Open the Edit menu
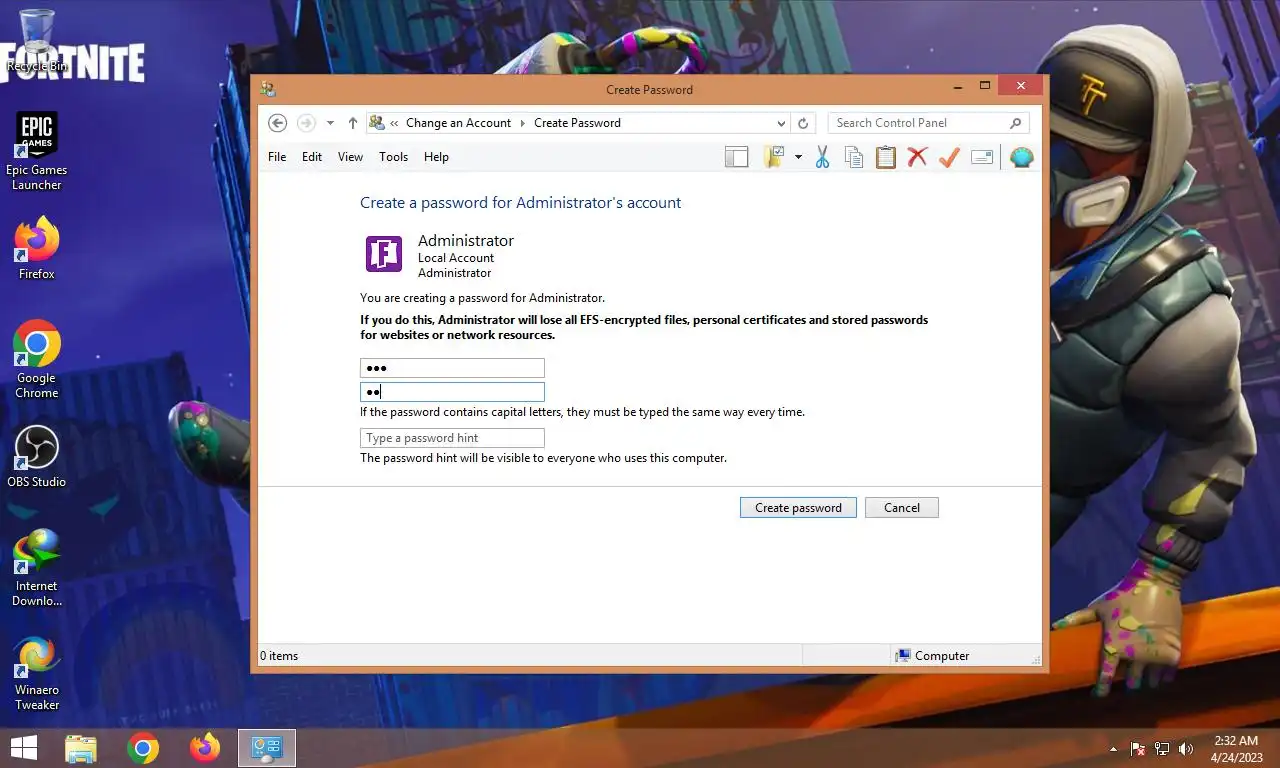Screen dimensions: 1280x768 (x=312, y=157)
